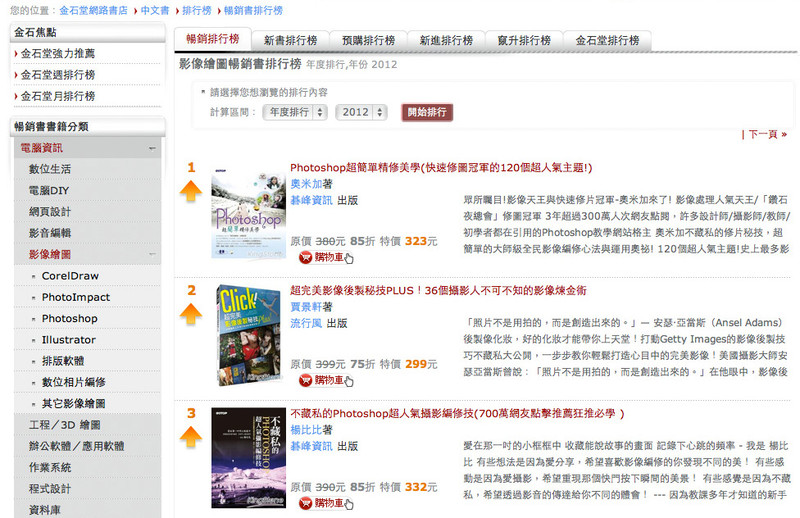Select Photoshop subcategory in sidebar
800x518 pixels.
(x=69, y=318)
